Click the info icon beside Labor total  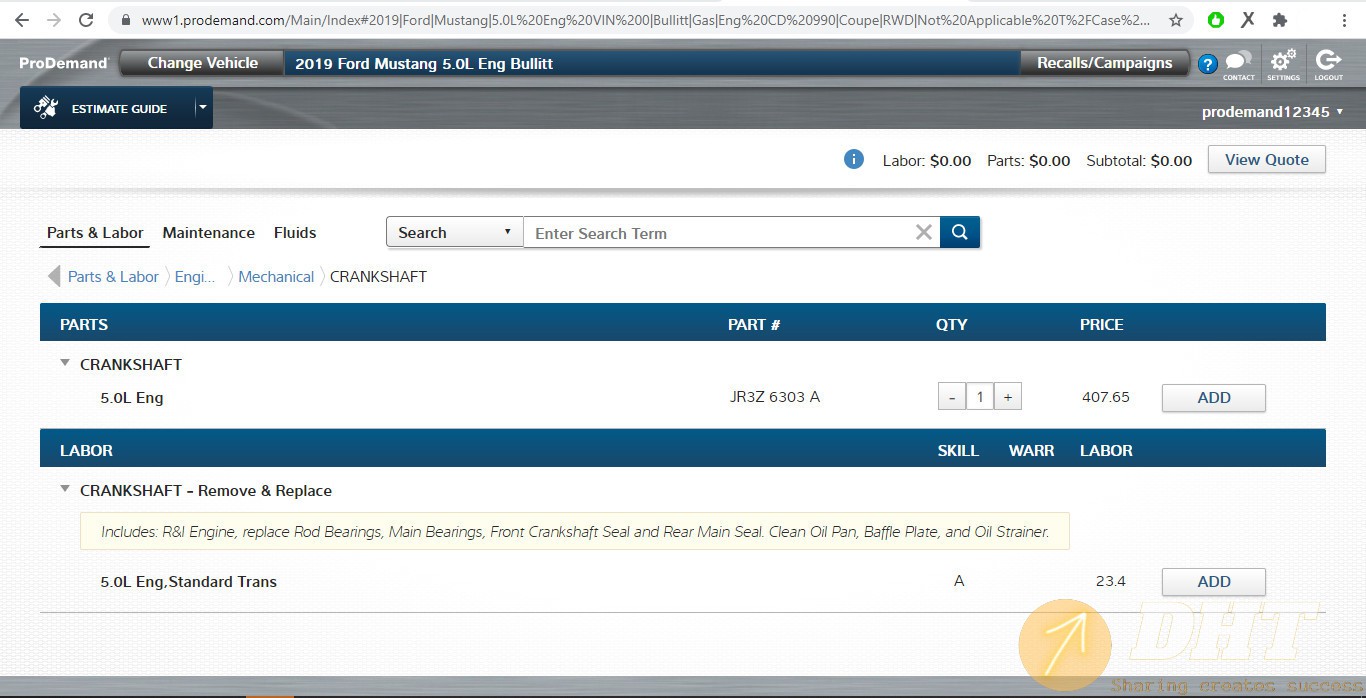tap(853, 159)
